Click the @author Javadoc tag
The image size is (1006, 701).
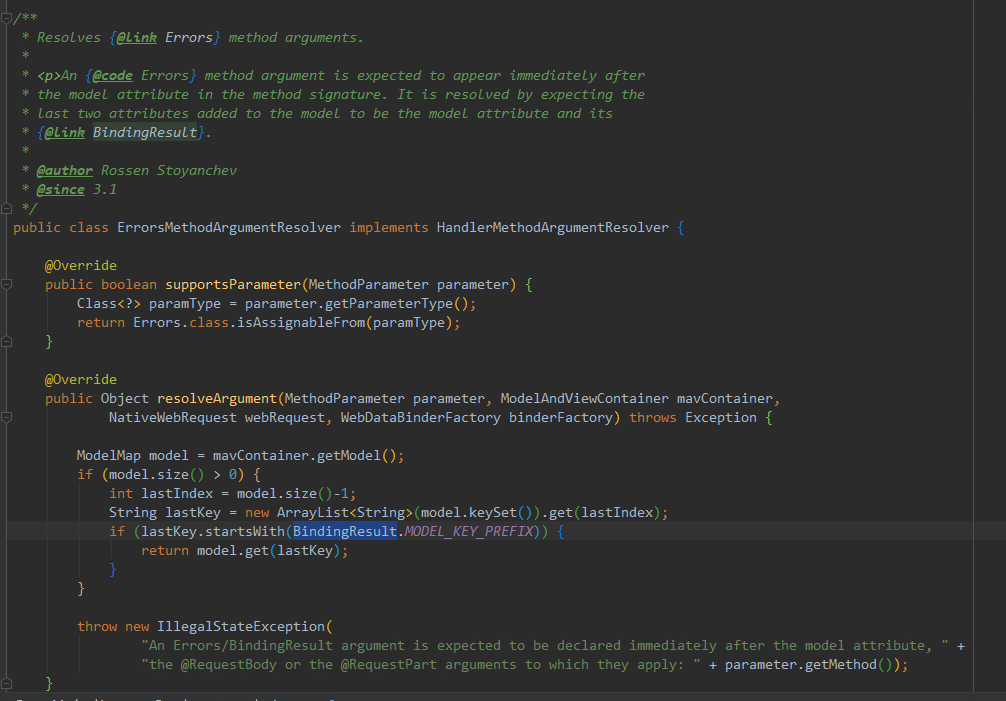pos(63,170)
